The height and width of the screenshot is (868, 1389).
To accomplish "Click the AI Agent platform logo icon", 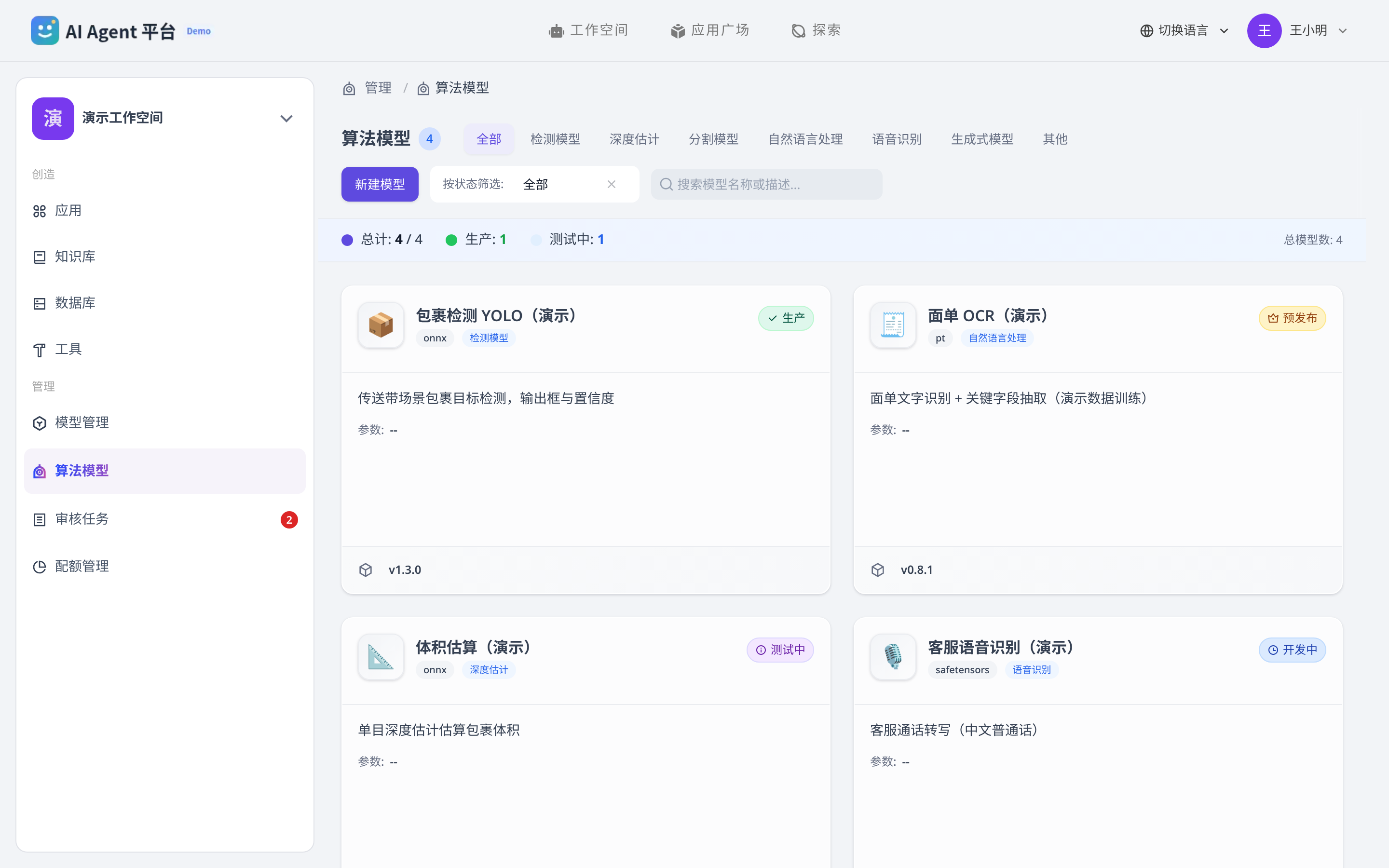I will tap(45, 30).
